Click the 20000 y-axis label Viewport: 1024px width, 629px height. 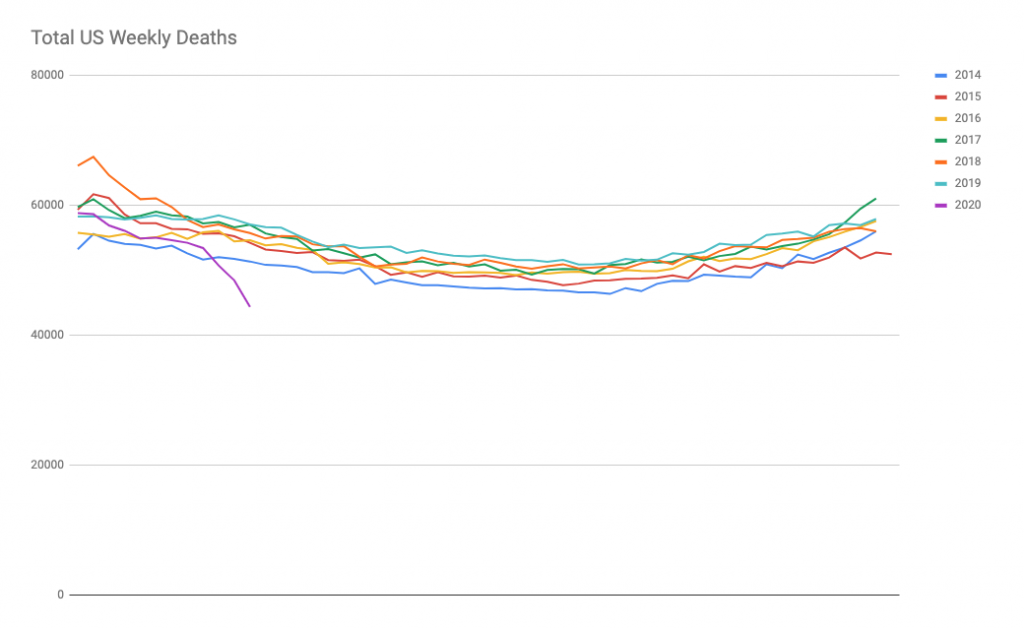coord(47,465)
